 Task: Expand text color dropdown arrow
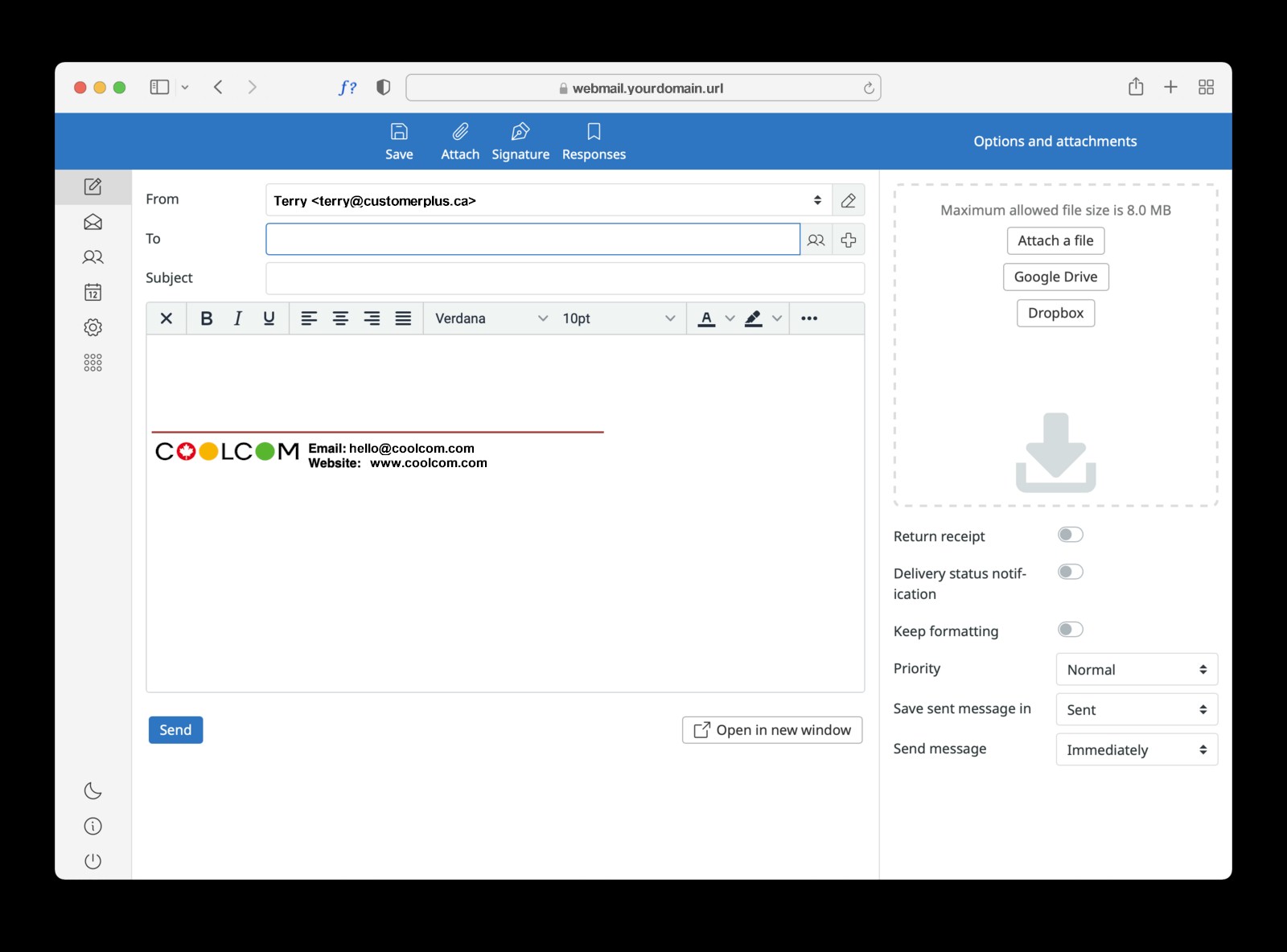730,318
